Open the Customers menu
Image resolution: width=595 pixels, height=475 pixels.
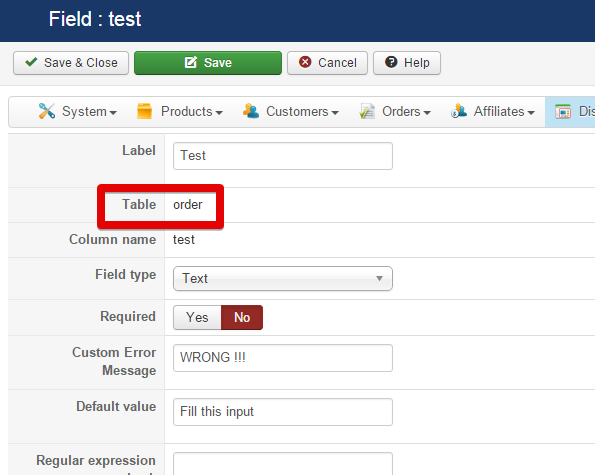[x=291, y=112]
